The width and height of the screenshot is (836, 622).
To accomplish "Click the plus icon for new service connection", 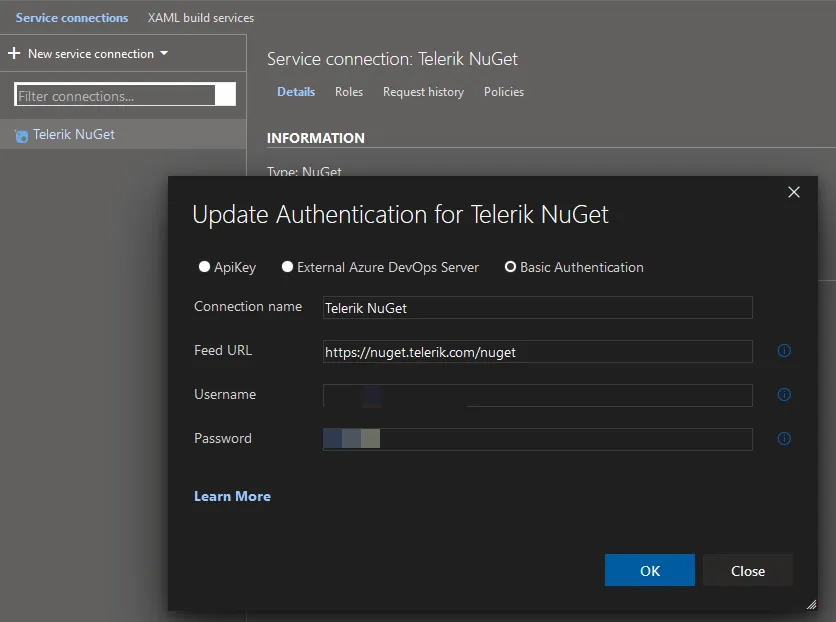I will [x=14, y=54].
